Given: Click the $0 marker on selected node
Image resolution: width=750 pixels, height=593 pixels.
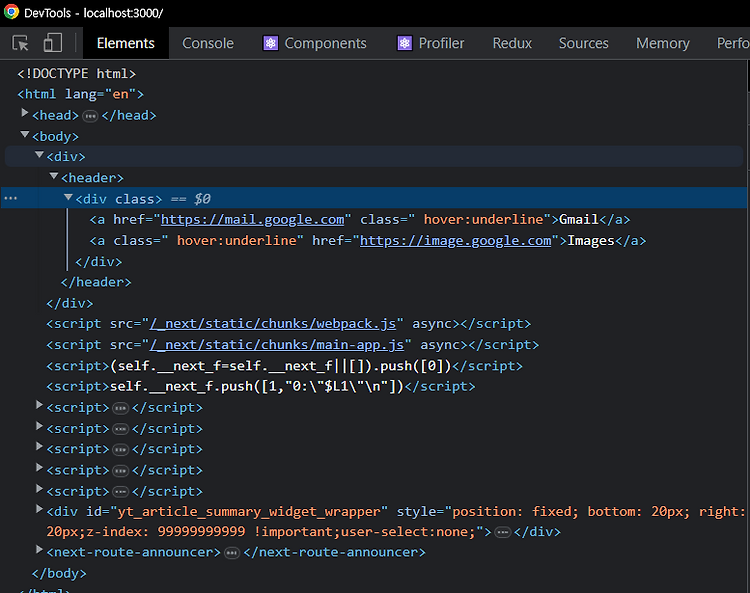Looking at the screenshot, I should pyautogui.click(x=202, y=199).
